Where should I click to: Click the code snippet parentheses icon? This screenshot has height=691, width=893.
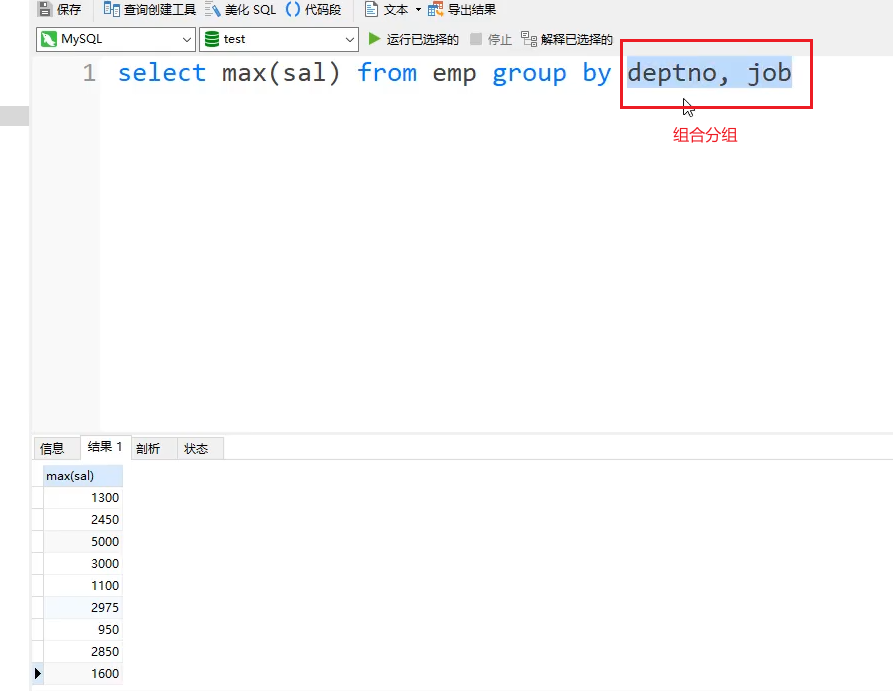click(x=293, y=9)
